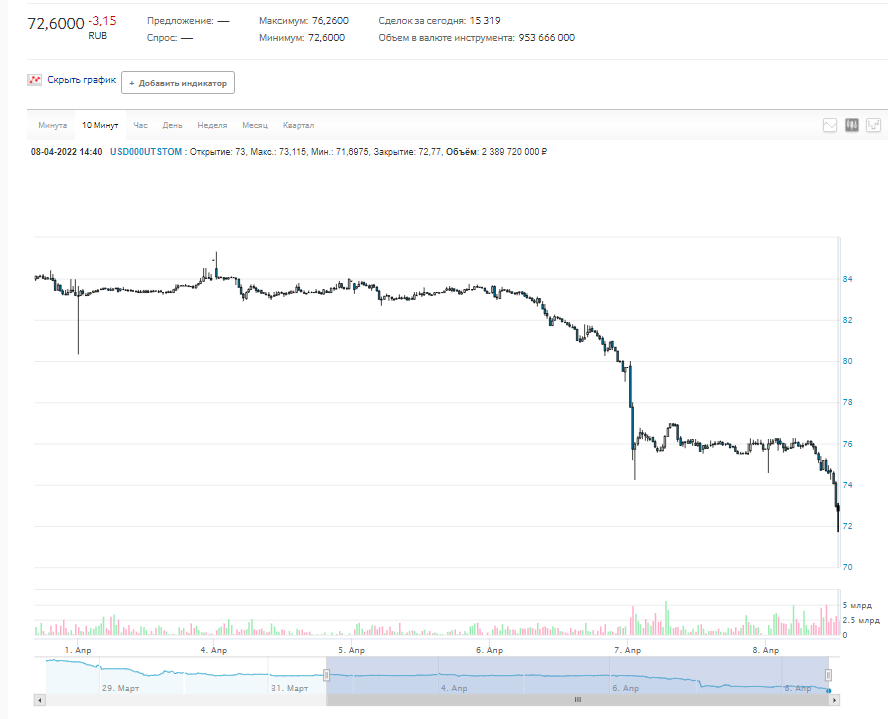Select the Неделя interval tab
The height and width of the screenshot is (719, 889).
(212, 125)
